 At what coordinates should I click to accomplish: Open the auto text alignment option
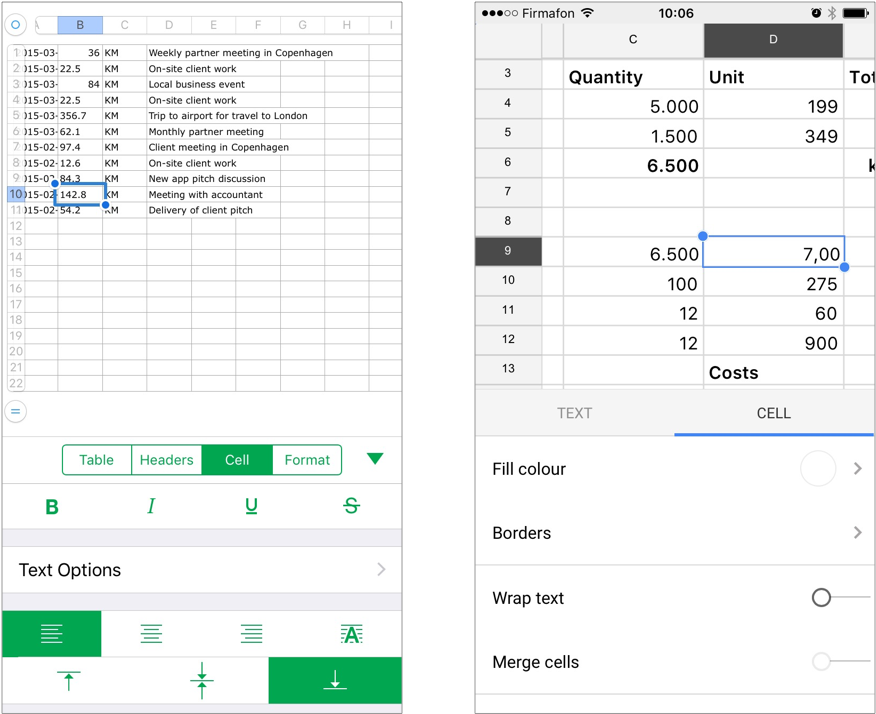tap(351, 633)
